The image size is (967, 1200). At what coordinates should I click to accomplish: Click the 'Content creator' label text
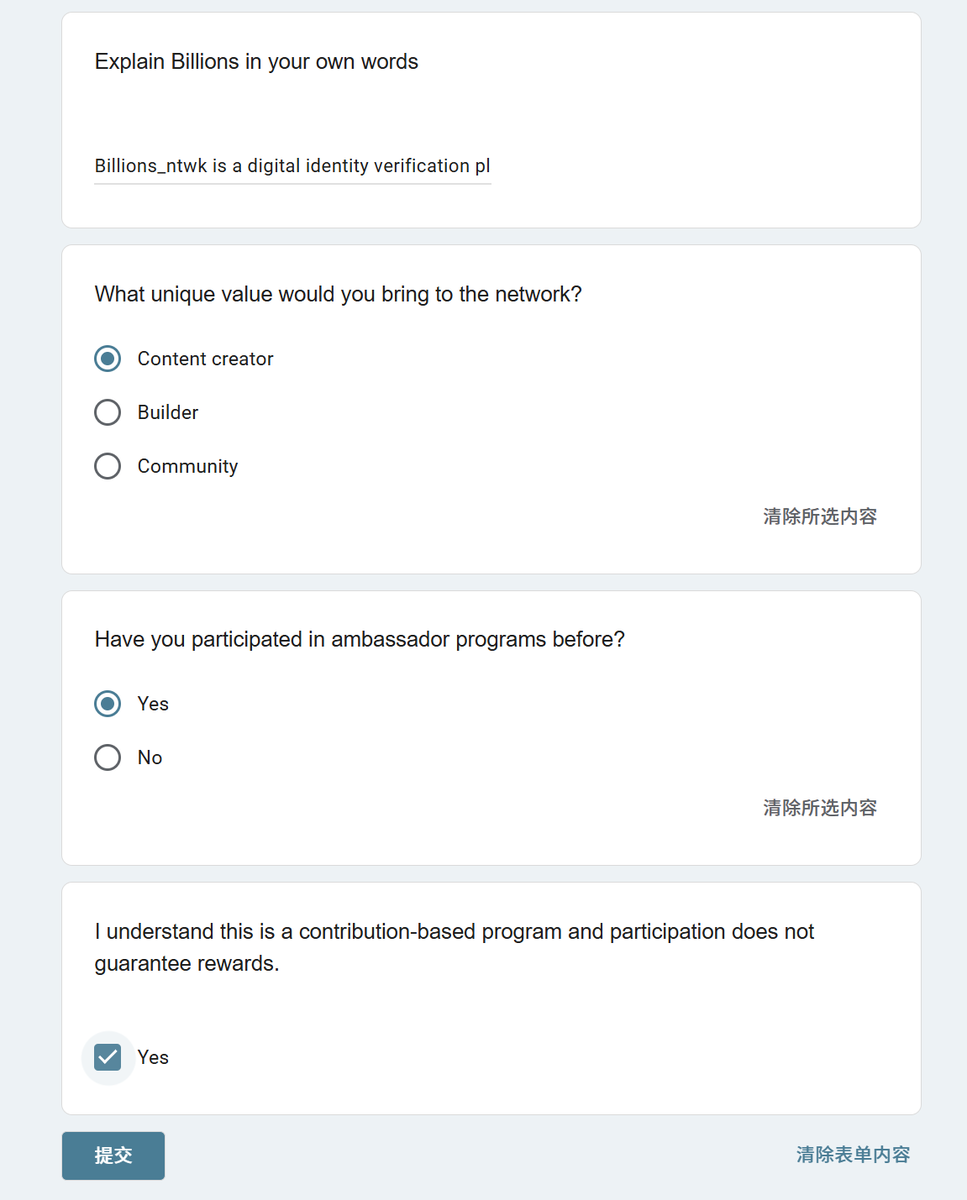pos(205,359)
